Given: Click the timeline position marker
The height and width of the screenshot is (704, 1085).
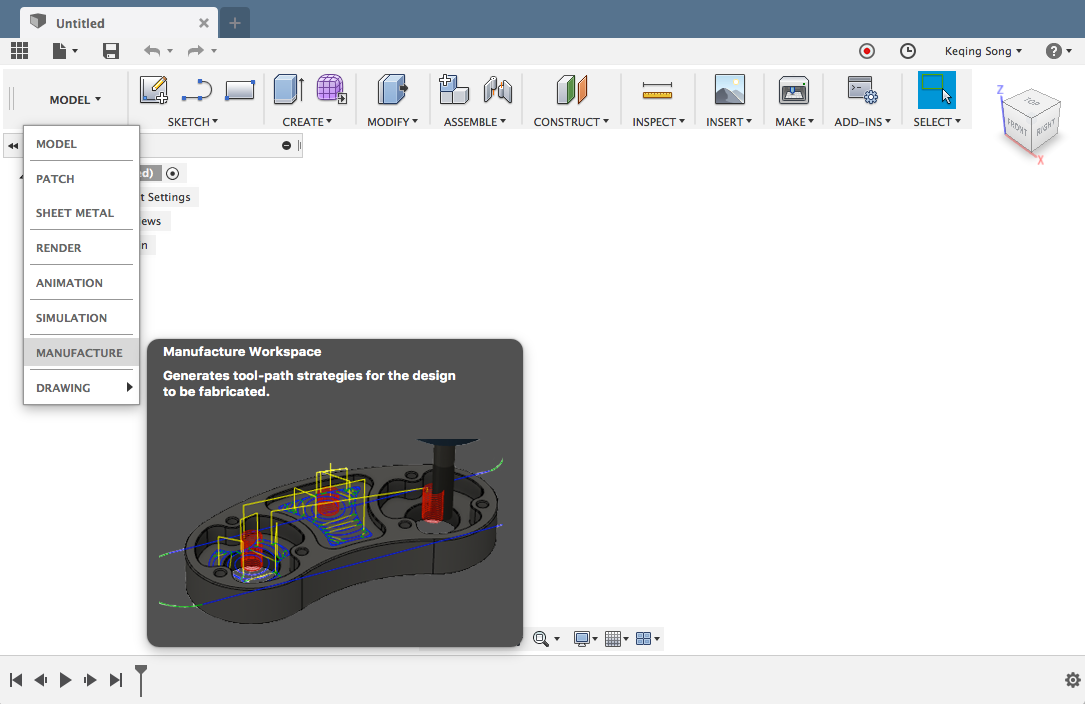Looking at the screenshot, I should [141, 678].
